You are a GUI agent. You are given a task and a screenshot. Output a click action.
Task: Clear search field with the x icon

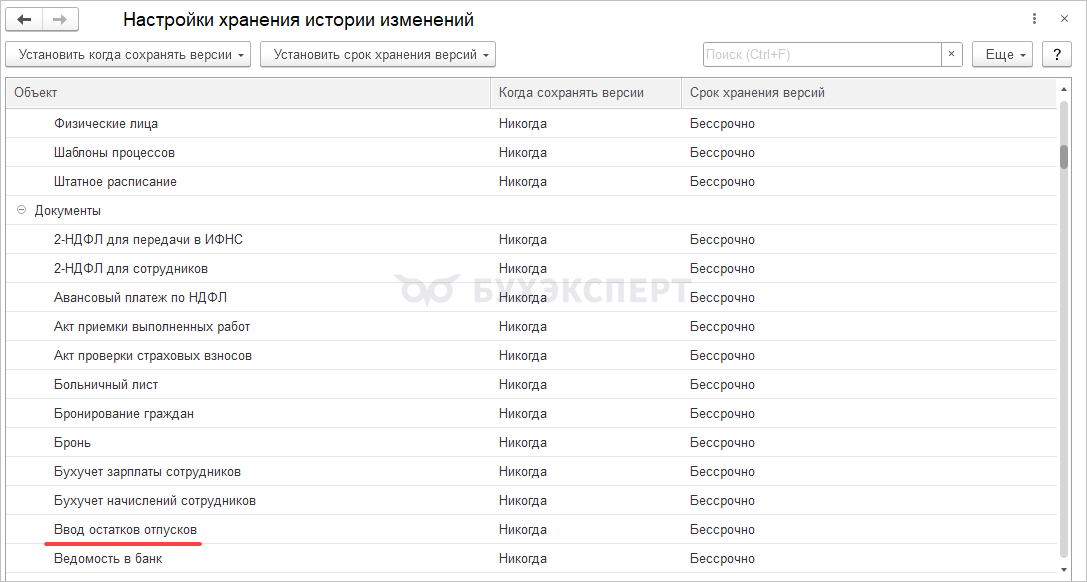(x=952, y=54)
